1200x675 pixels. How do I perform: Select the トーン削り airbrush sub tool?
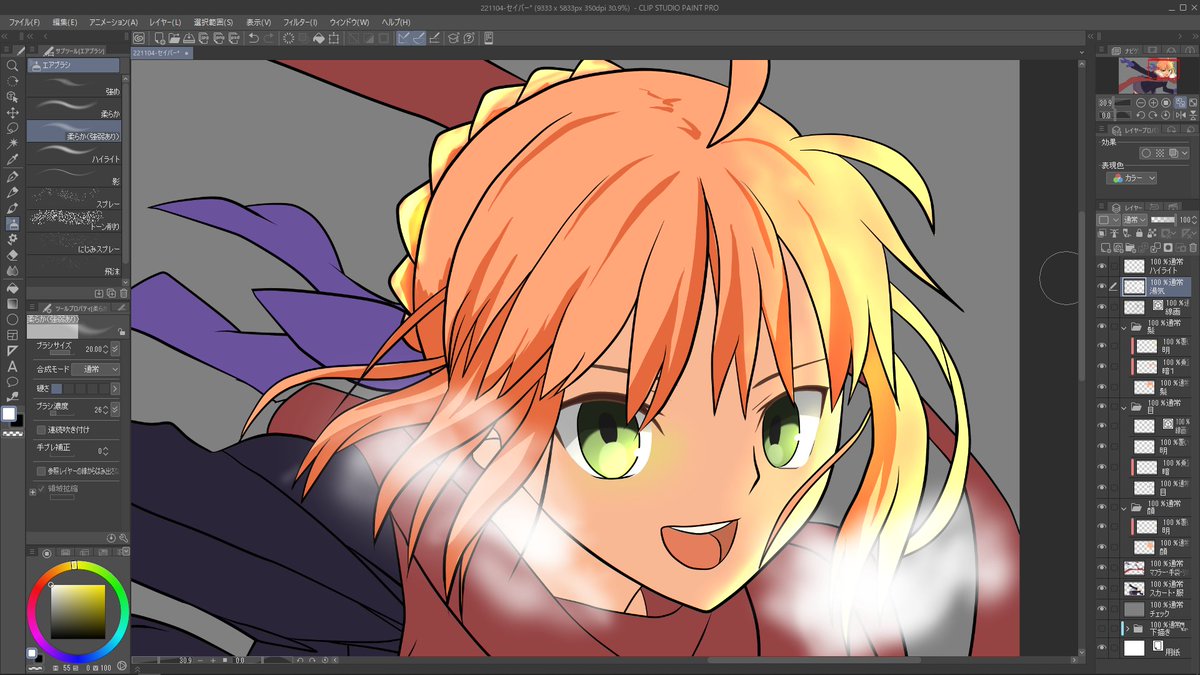pyautogui.click(x=75, y=220)
